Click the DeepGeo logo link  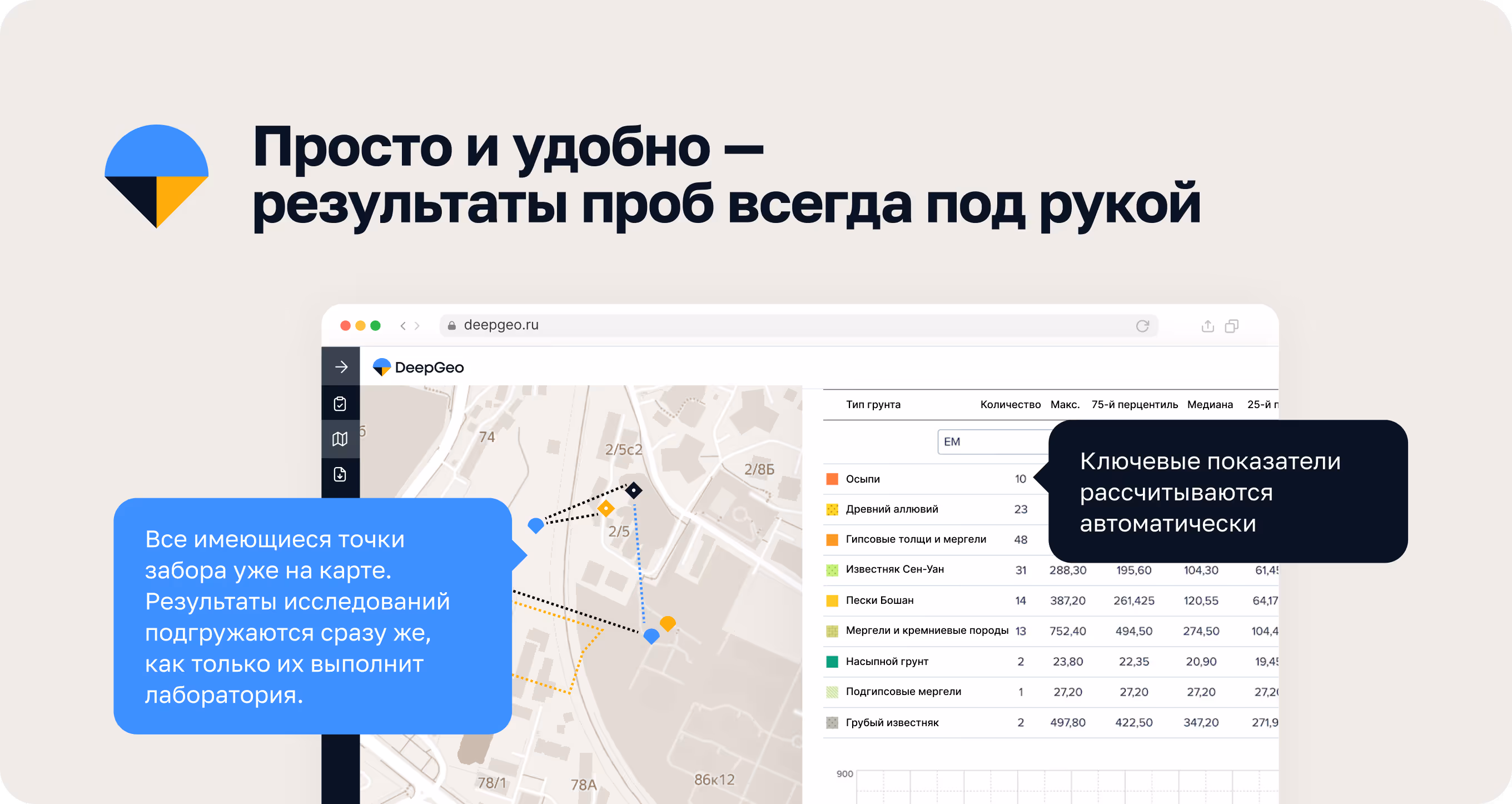pos(419,368)
